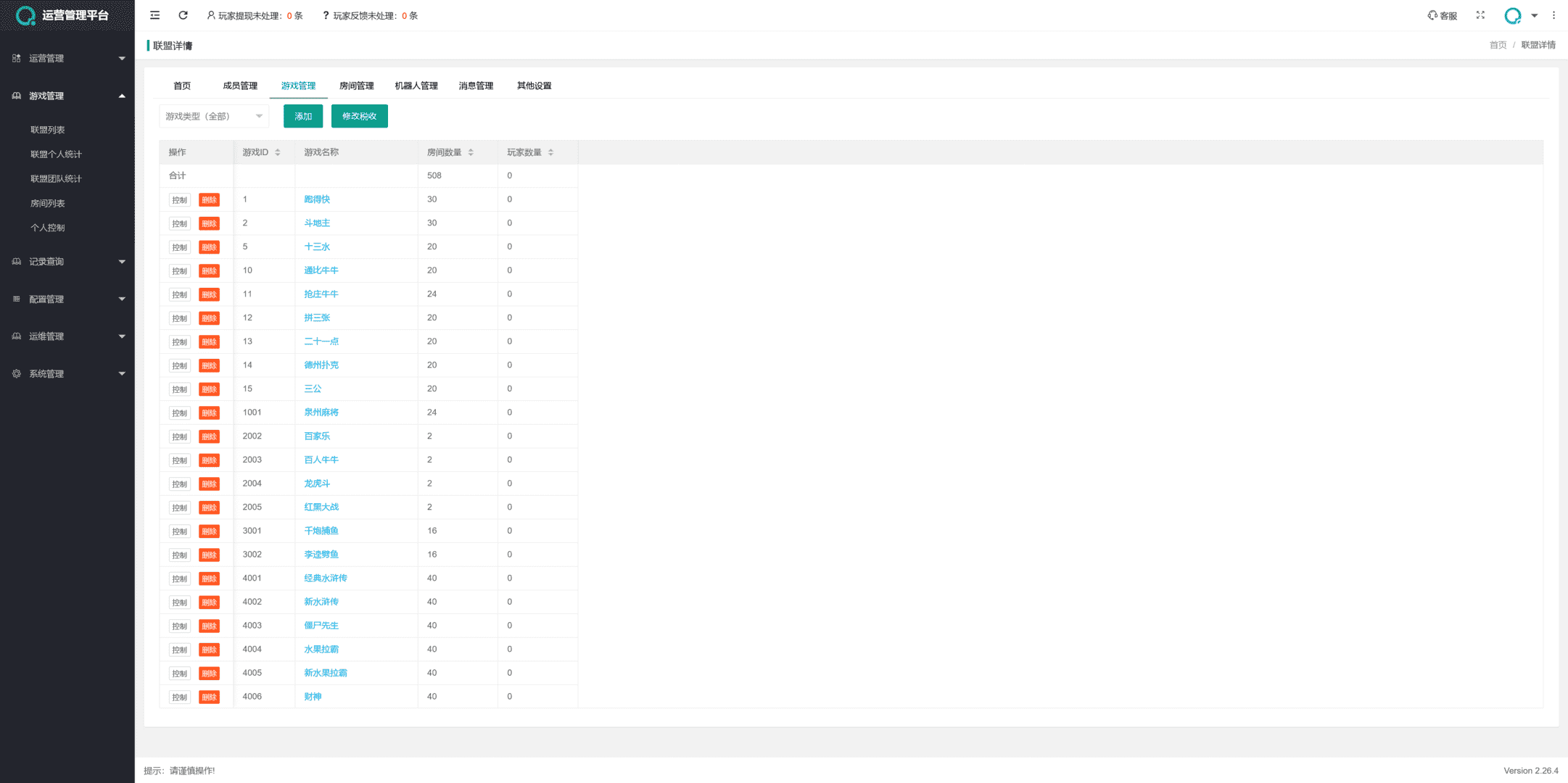
Task: Click the platform logo icon
Action: (x=25, y=15)
